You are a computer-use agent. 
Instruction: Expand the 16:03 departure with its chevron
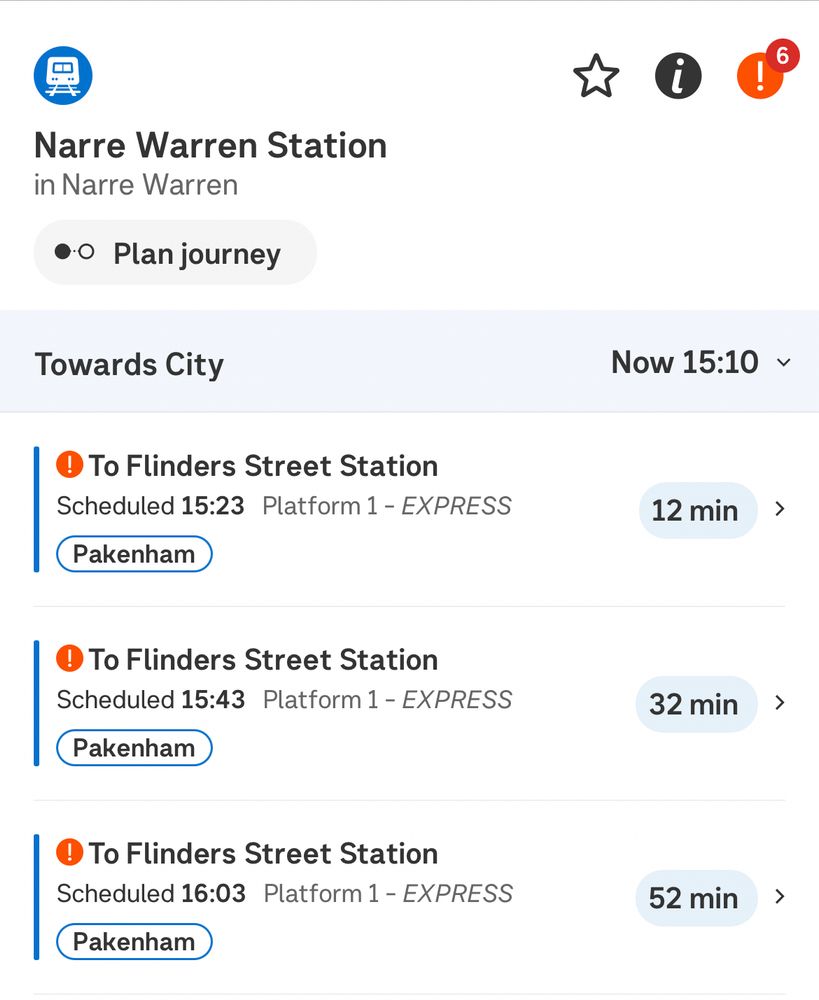pyautogui.click(x=780, y=897)
